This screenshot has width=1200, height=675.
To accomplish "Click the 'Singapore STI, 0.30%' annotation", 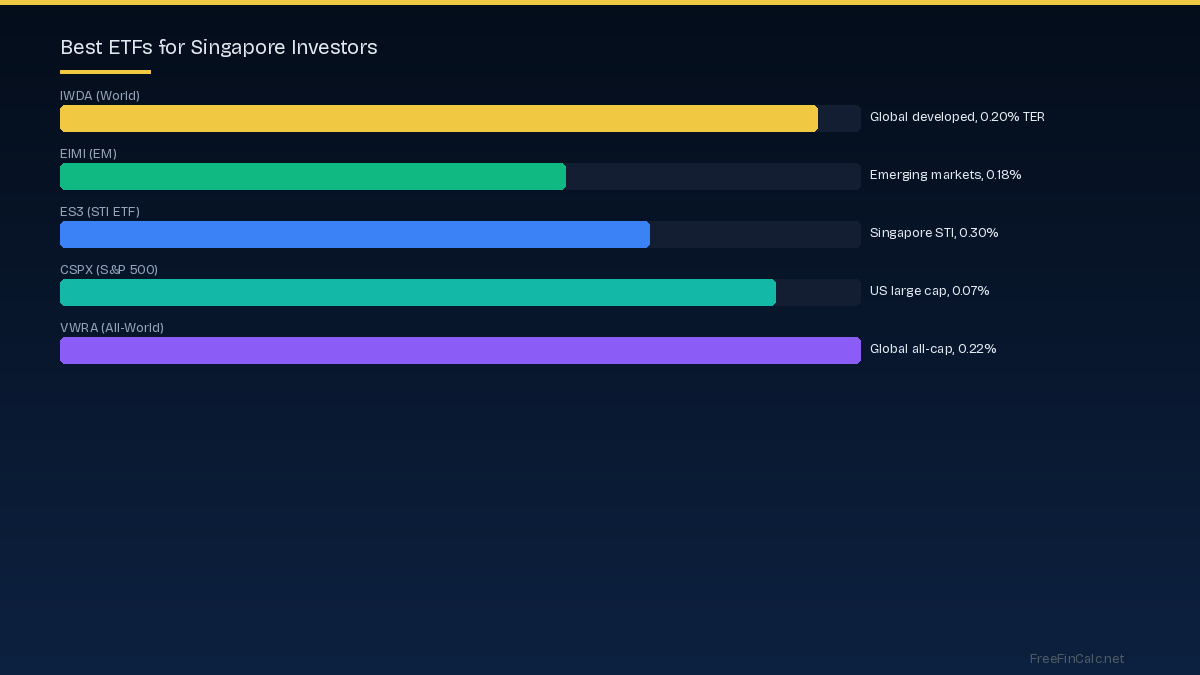I will 934,233.
